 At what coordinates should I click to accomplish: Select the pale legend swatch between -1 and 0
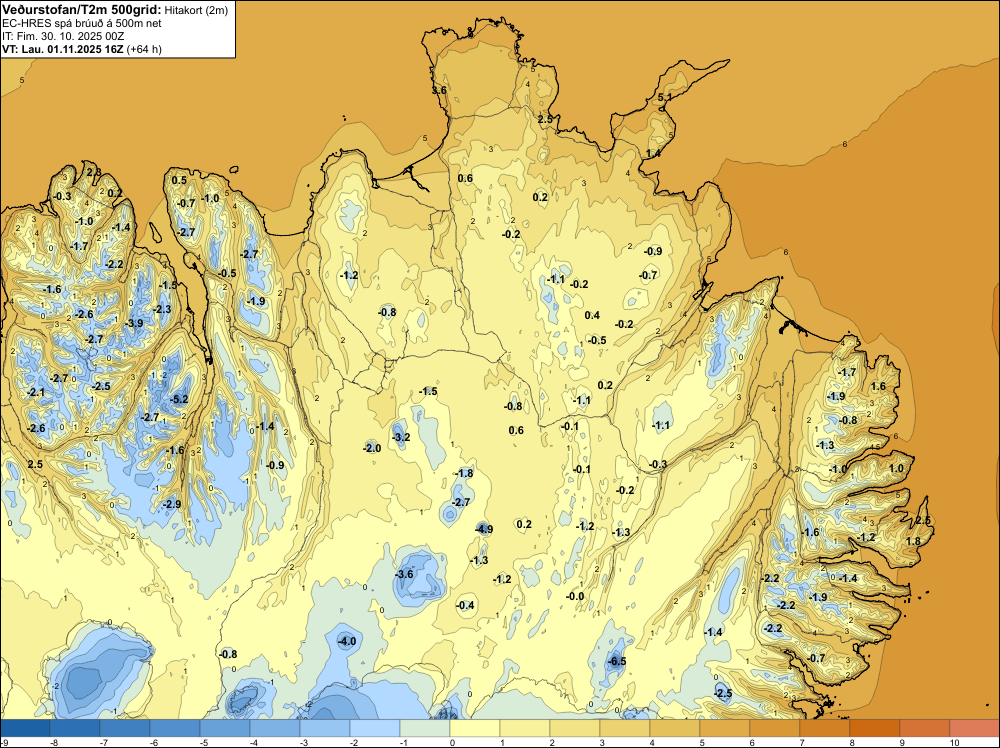(425, 728)
